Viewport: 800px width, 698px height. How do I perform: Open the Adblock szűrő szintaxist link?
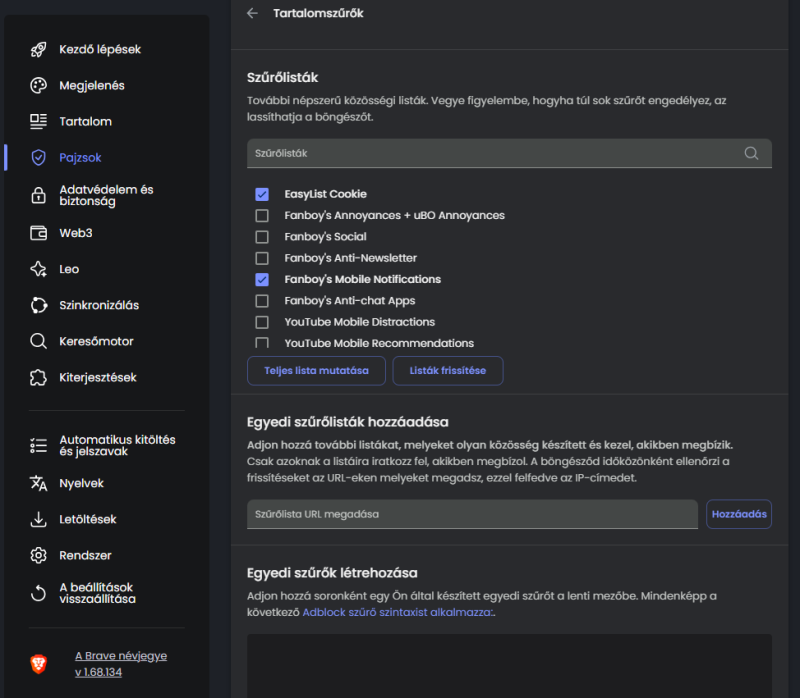click(397, 612)
